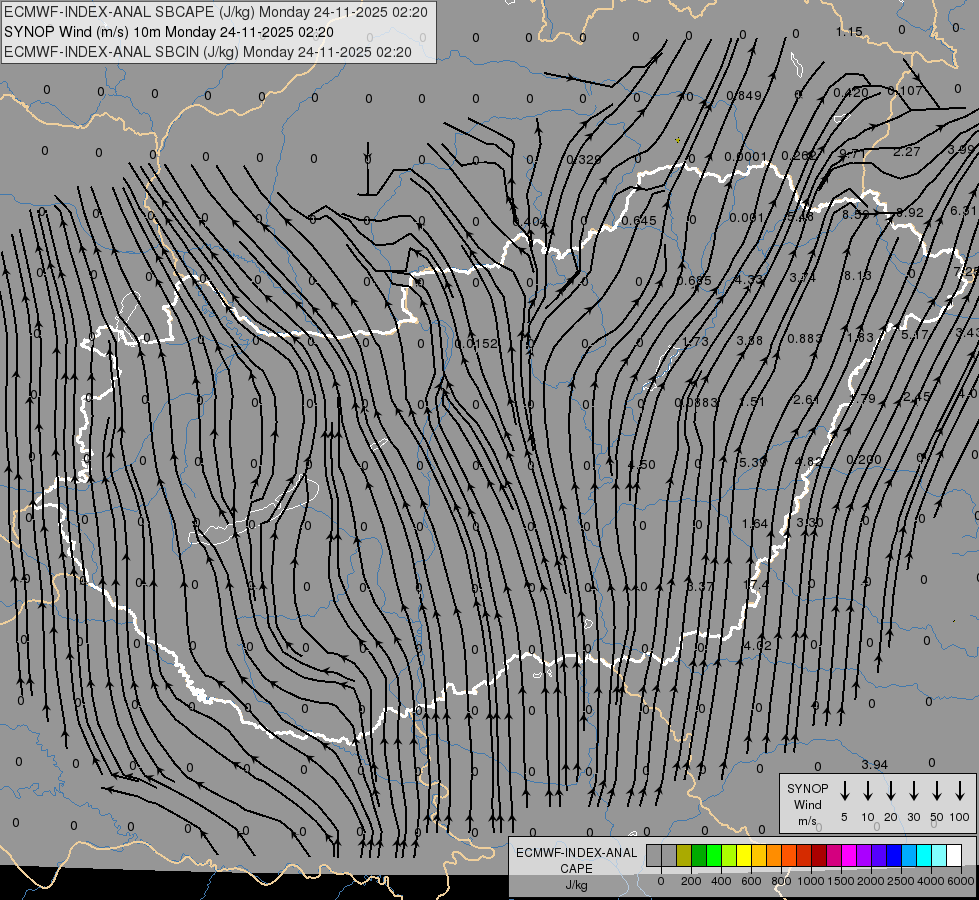The width and height of the screenshot is (979, 900).
Task: Click the 2.61 value on the map
Action: [806, 400]
